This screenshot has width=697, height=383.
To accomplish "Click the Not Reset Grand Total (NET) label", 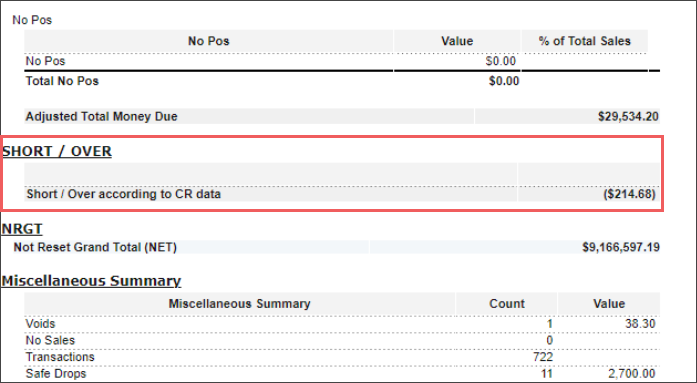I will click(95, 247).
